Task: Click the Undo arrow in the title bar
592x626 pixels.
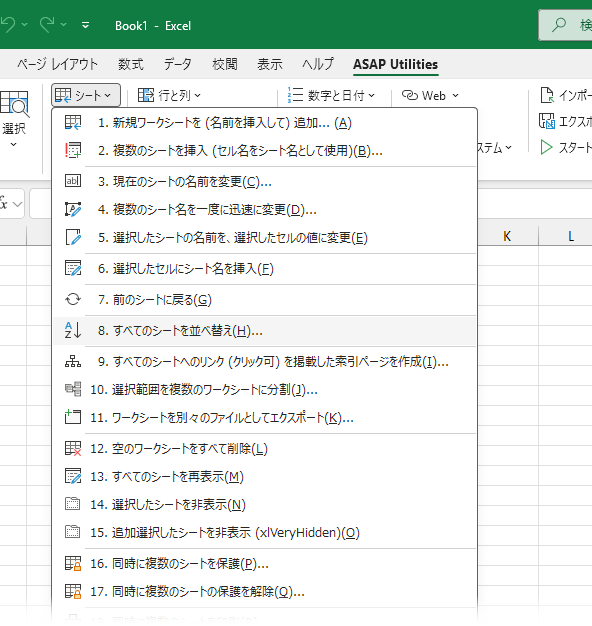Action: tap(8, 25)
